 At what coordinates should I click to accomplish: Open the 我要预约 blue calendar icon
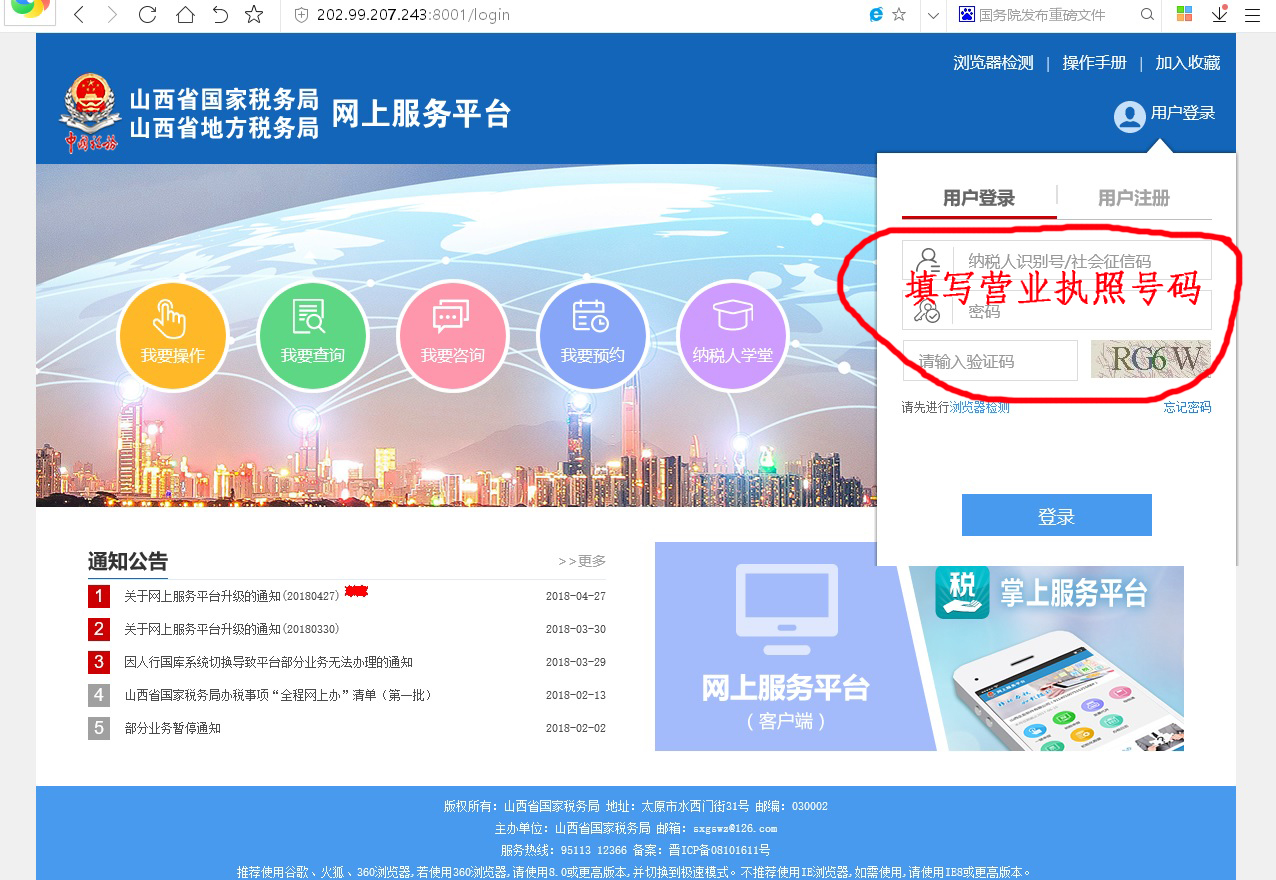pos(592,335)
